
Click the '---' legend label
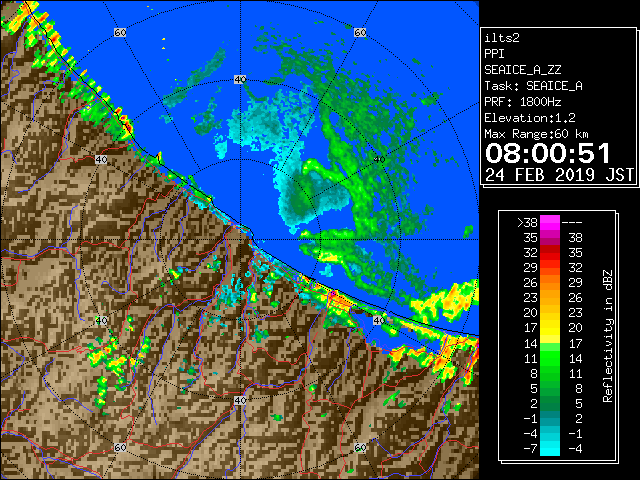pyautogui.click(x=572, y=223)
